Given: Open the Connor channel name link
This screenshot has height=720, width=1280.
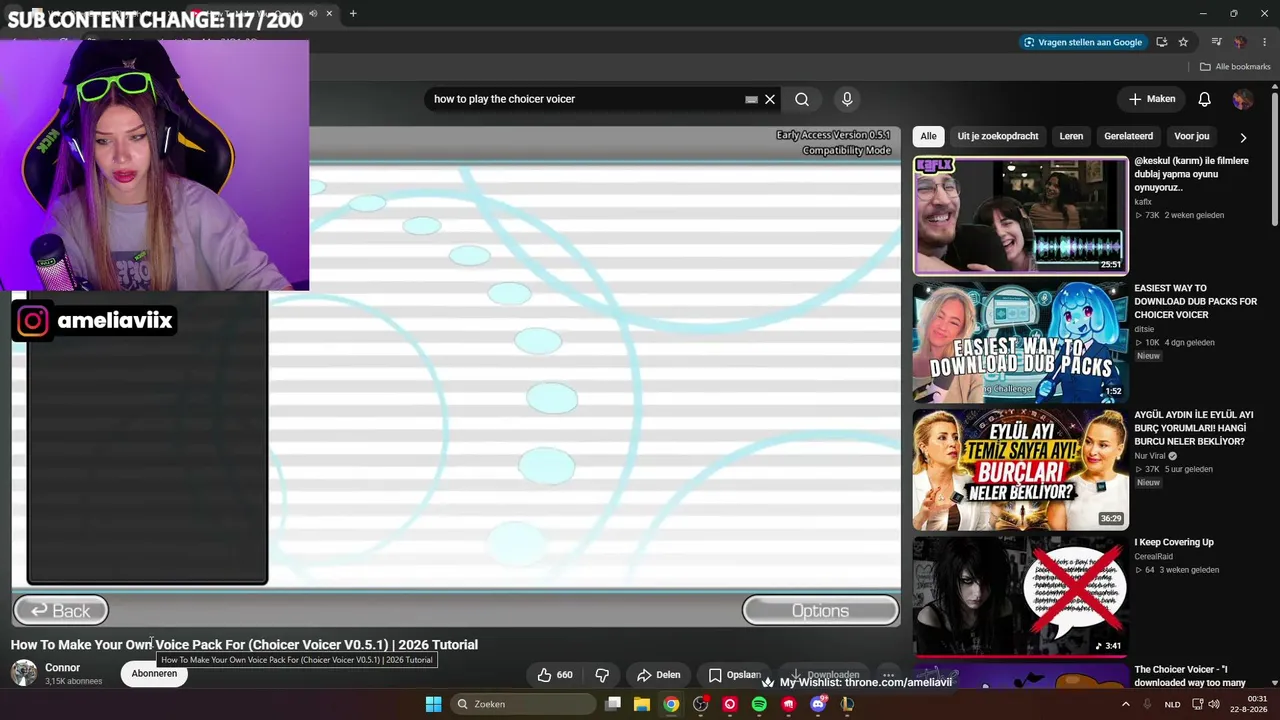Looking at the screenshot, I should pos(62,668).
